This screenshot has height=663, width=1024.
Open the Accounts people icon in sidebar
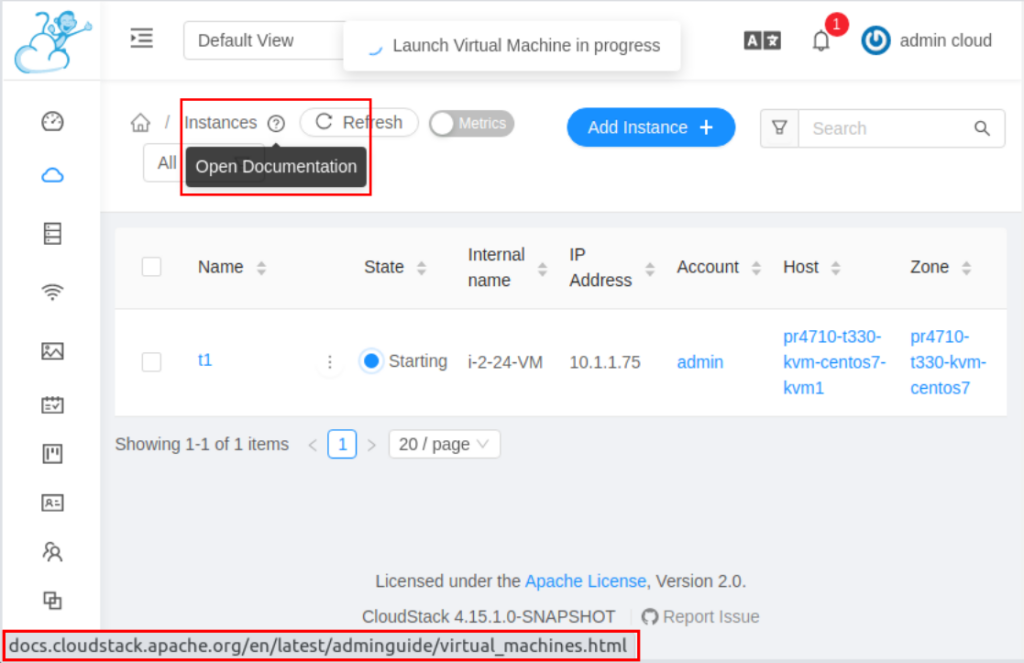52,551
